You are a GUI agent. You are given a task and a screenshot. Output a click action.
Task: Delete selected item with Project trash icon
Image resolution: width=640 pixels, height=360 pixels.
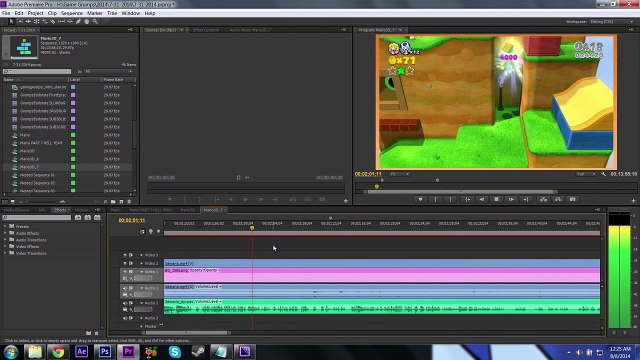pyautogui.click(x=129, y=202)
